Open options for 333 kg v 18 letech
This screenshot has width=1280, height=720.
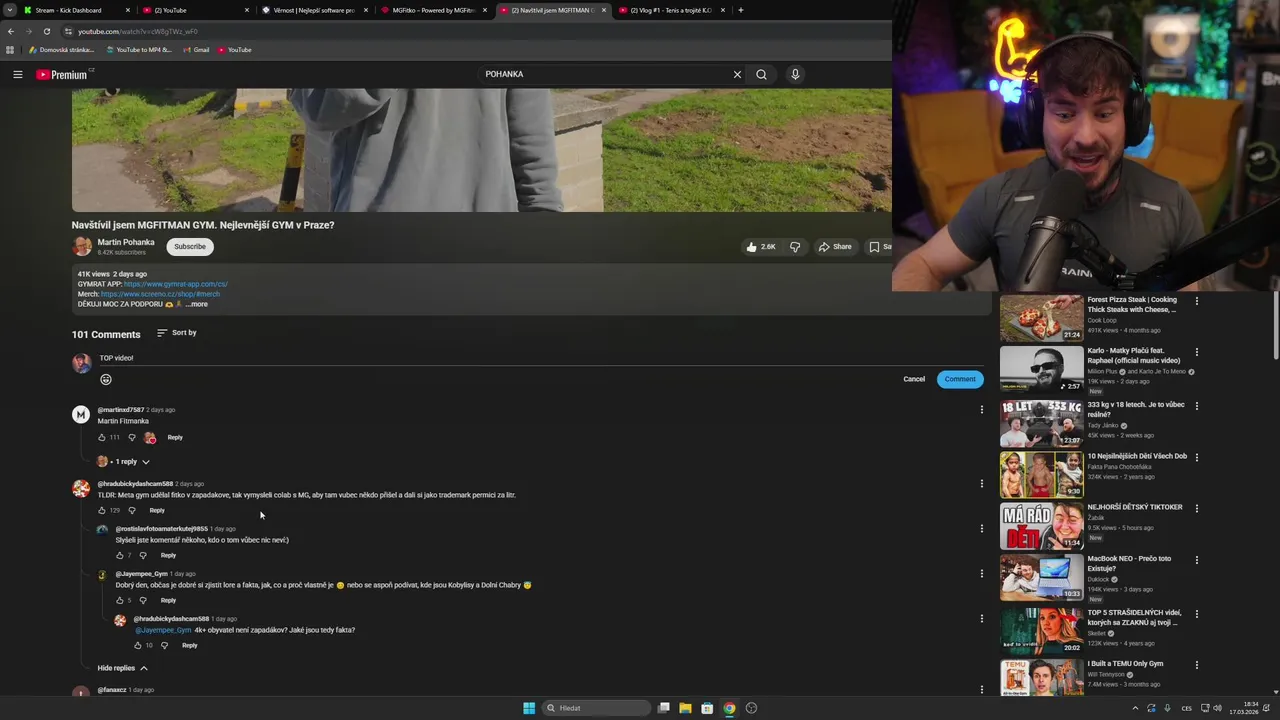[1196, 406]
